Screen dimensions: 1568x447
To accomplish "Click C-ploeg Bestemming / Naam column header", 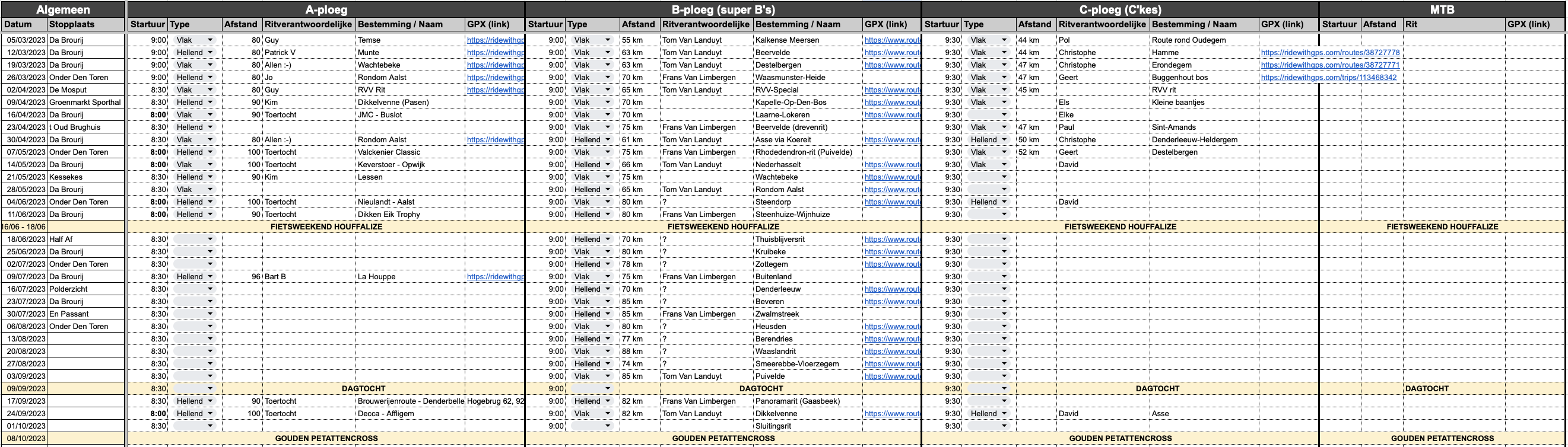I will (x=1204, y=24).
